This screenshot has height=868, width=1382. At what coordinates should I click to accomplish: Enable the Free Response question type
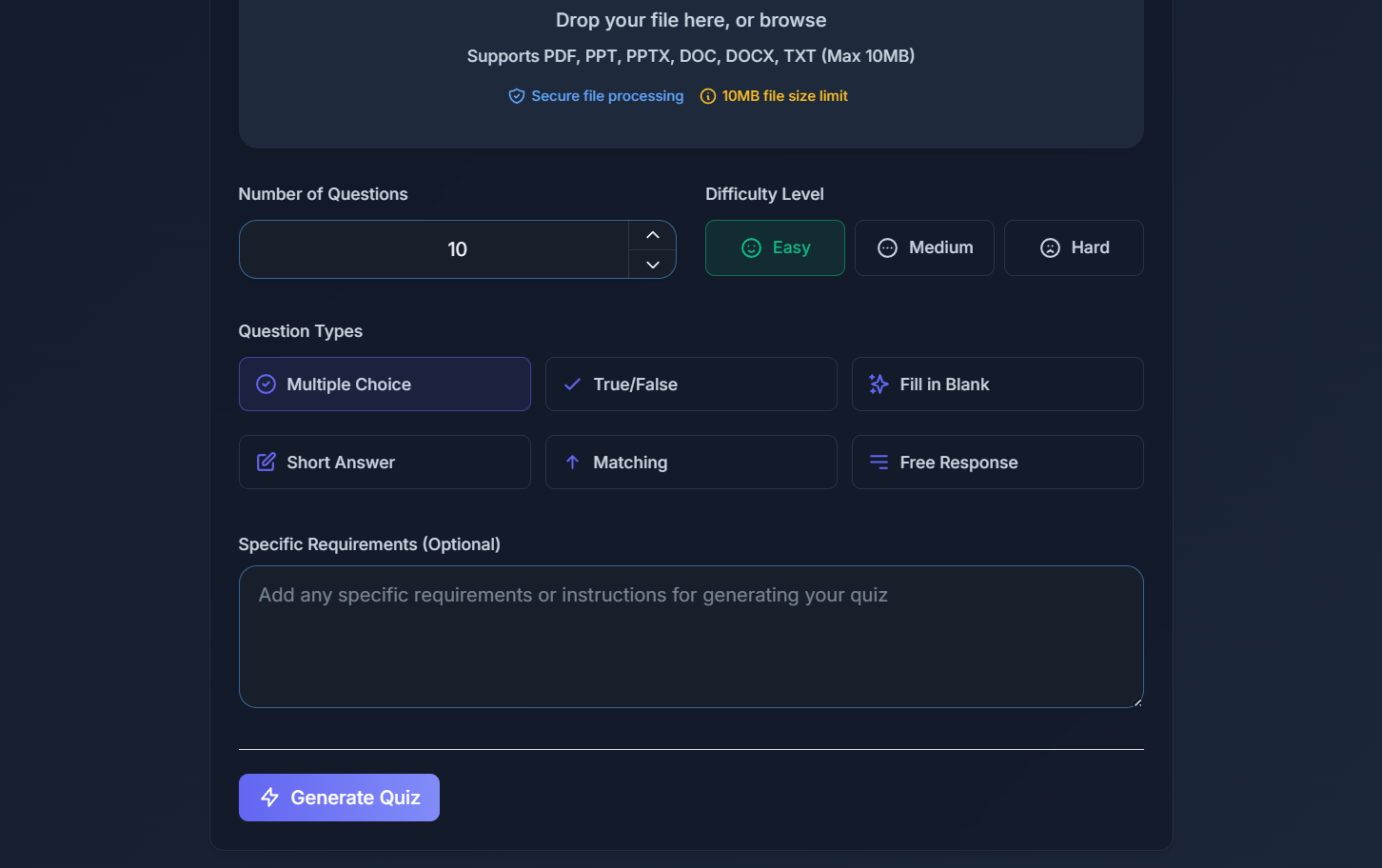pos(997,462)
